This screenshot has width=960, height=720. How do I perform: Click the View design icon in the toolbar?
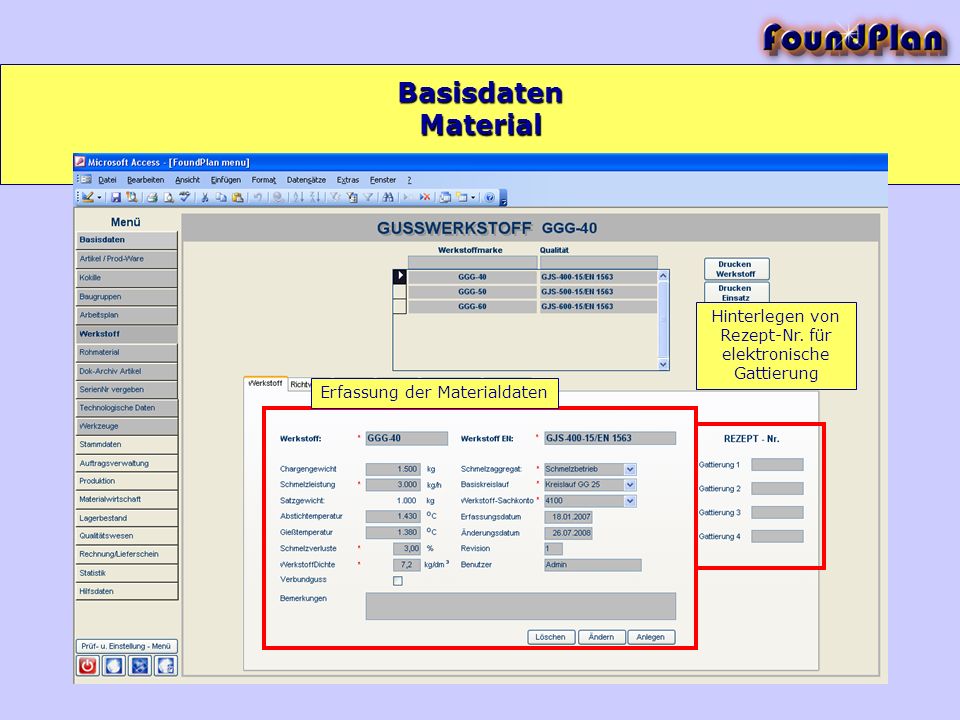coord(88,197)
